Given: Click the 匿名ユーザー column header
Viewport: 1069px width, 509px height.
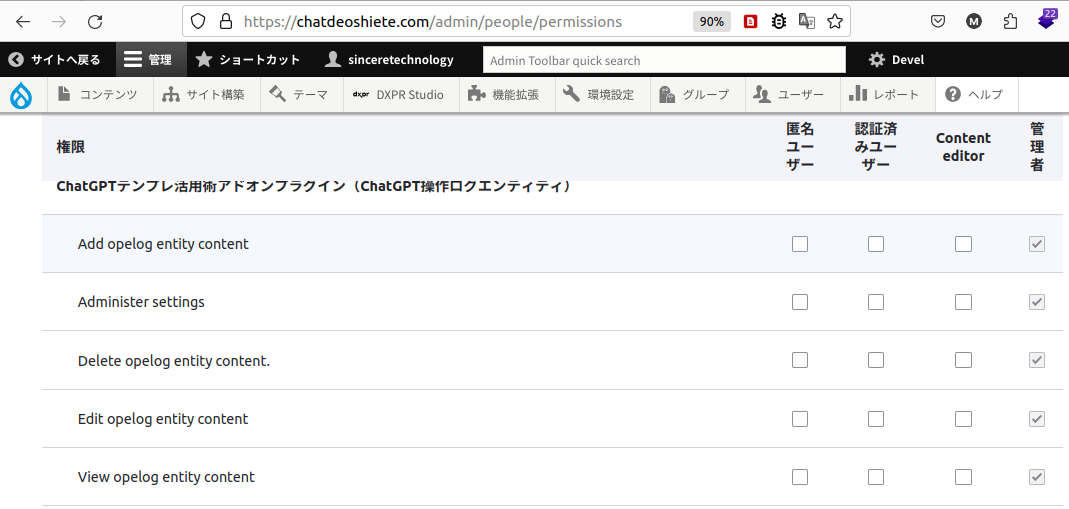Looking at the screenshot, I should pos(800,147).
